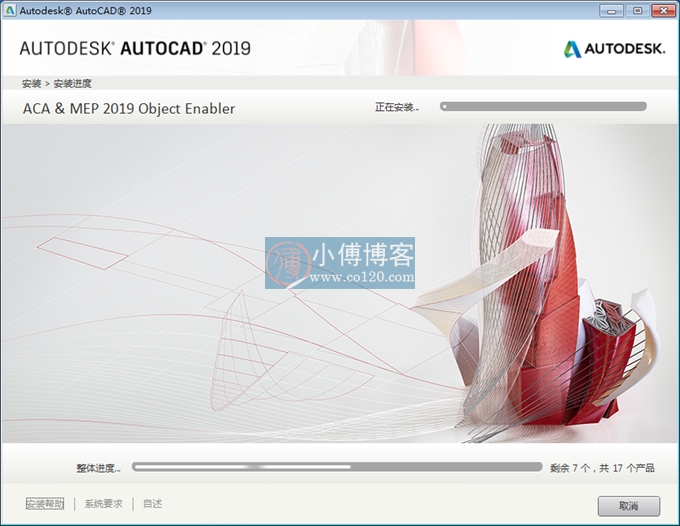Click the '安装 > 安装进度' breadcrumb text
The width and height of the screenshot is (680, 526).
tap(57, 83)
